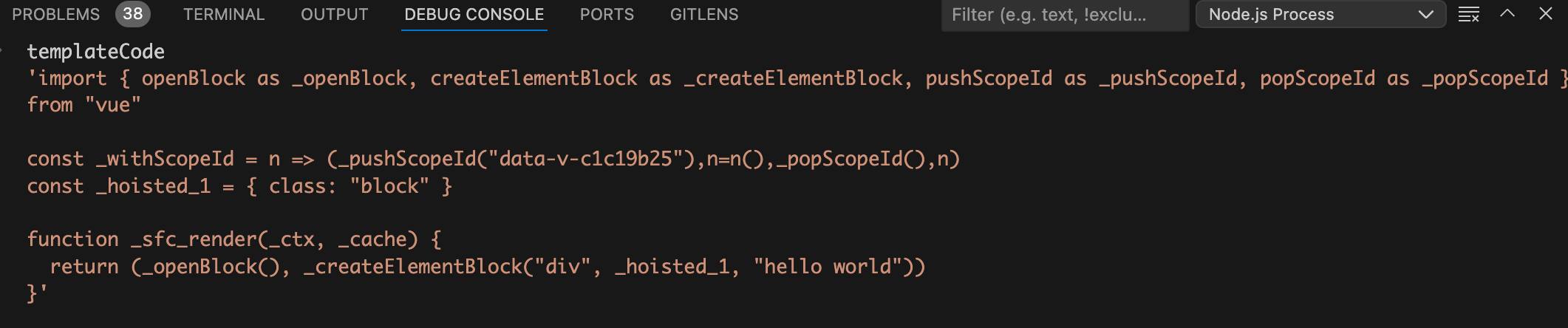Click the from "vue" text line
Viewport: 1568px width, 328px height.
[x=83, y=105]
